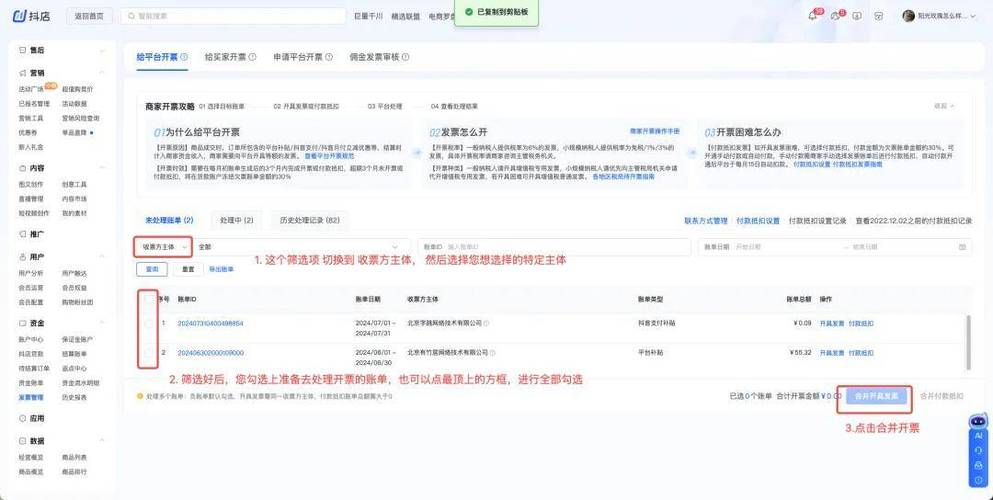Click the 重置 button

(x=188, y=270)
